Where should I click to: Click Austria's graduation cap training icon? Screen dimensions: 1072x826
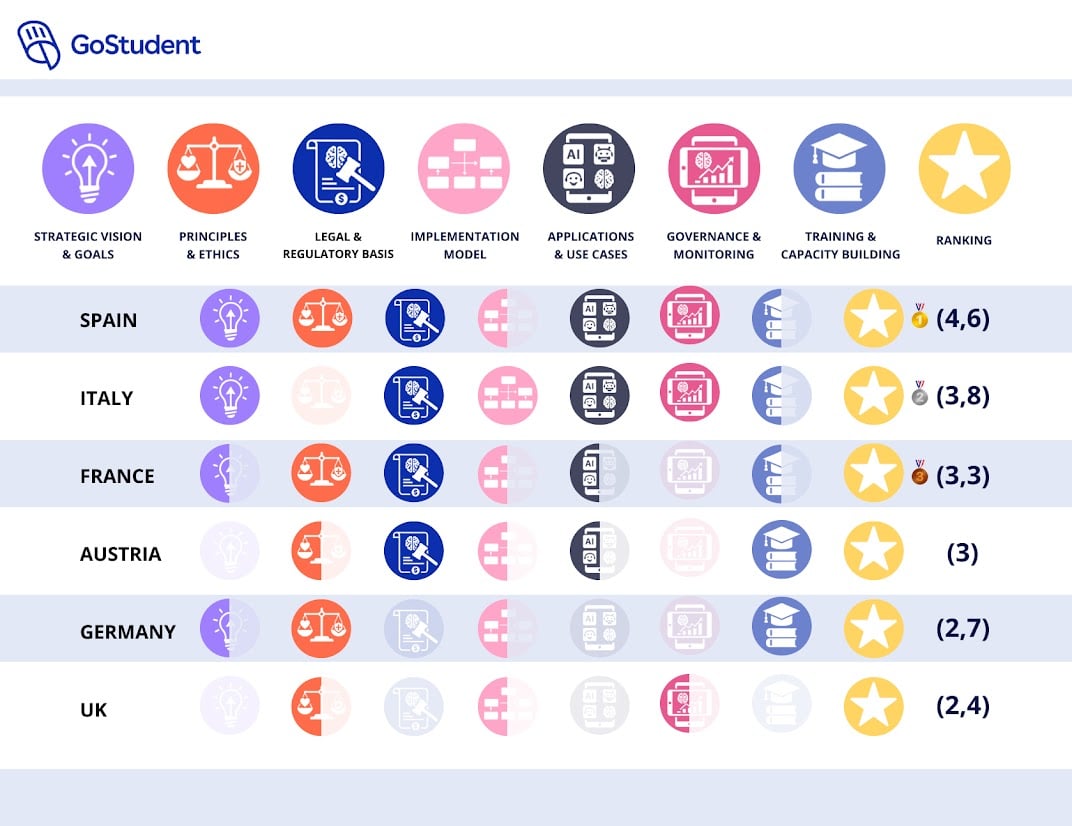pos(781,551)
